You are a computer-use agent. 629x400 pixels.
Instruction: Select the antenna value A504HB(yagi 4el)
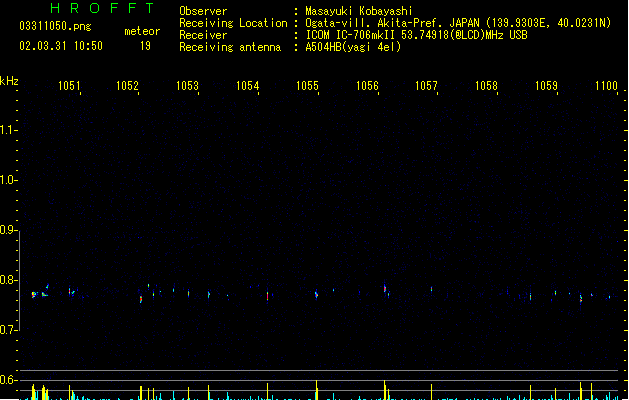click(x=353, y=47)
